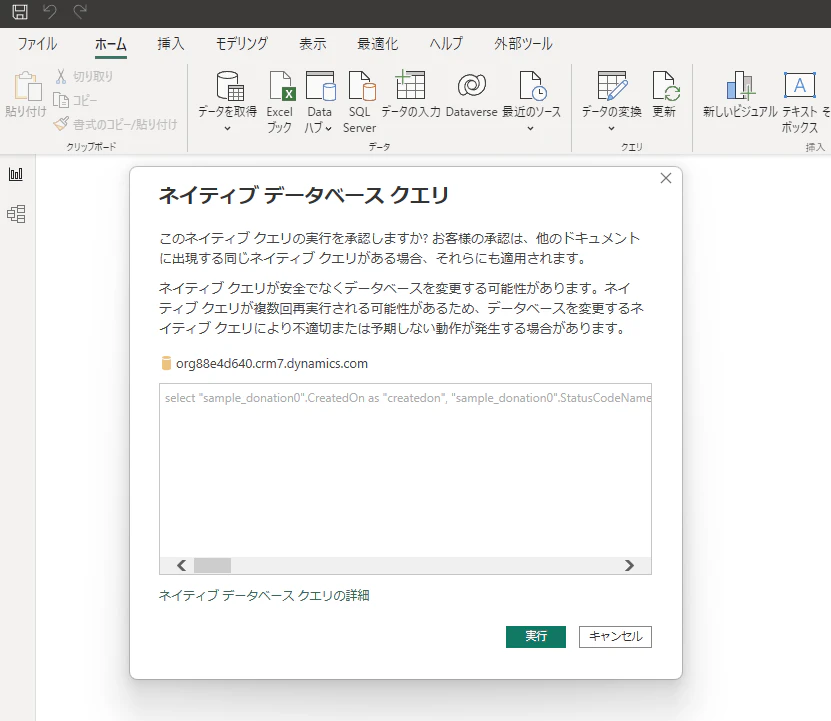831x721 pixels.
Task: Click the キャンセル (Cancel) button
Action: click(x=615, y=637)
